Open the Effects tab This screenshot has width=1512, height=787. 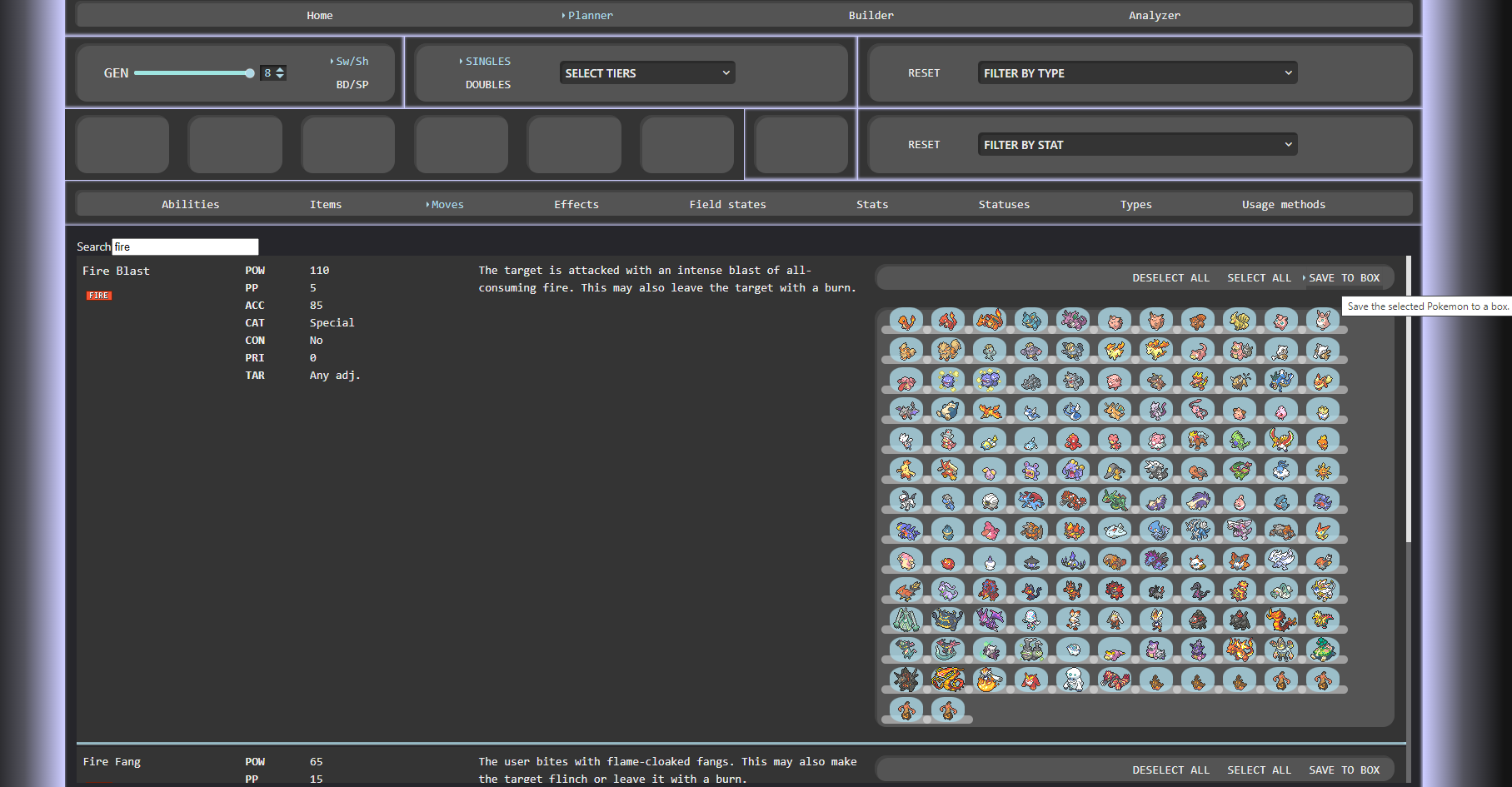[x=576, y=204]
